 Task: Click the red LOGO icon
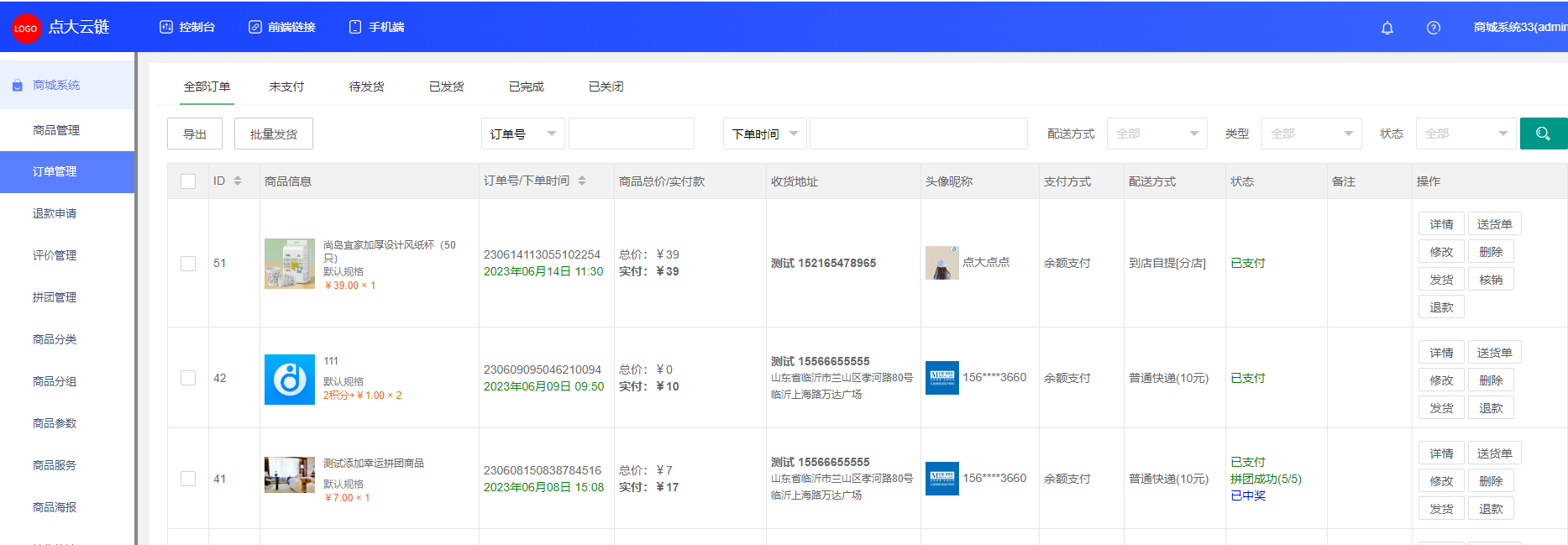tap(26, 28)
